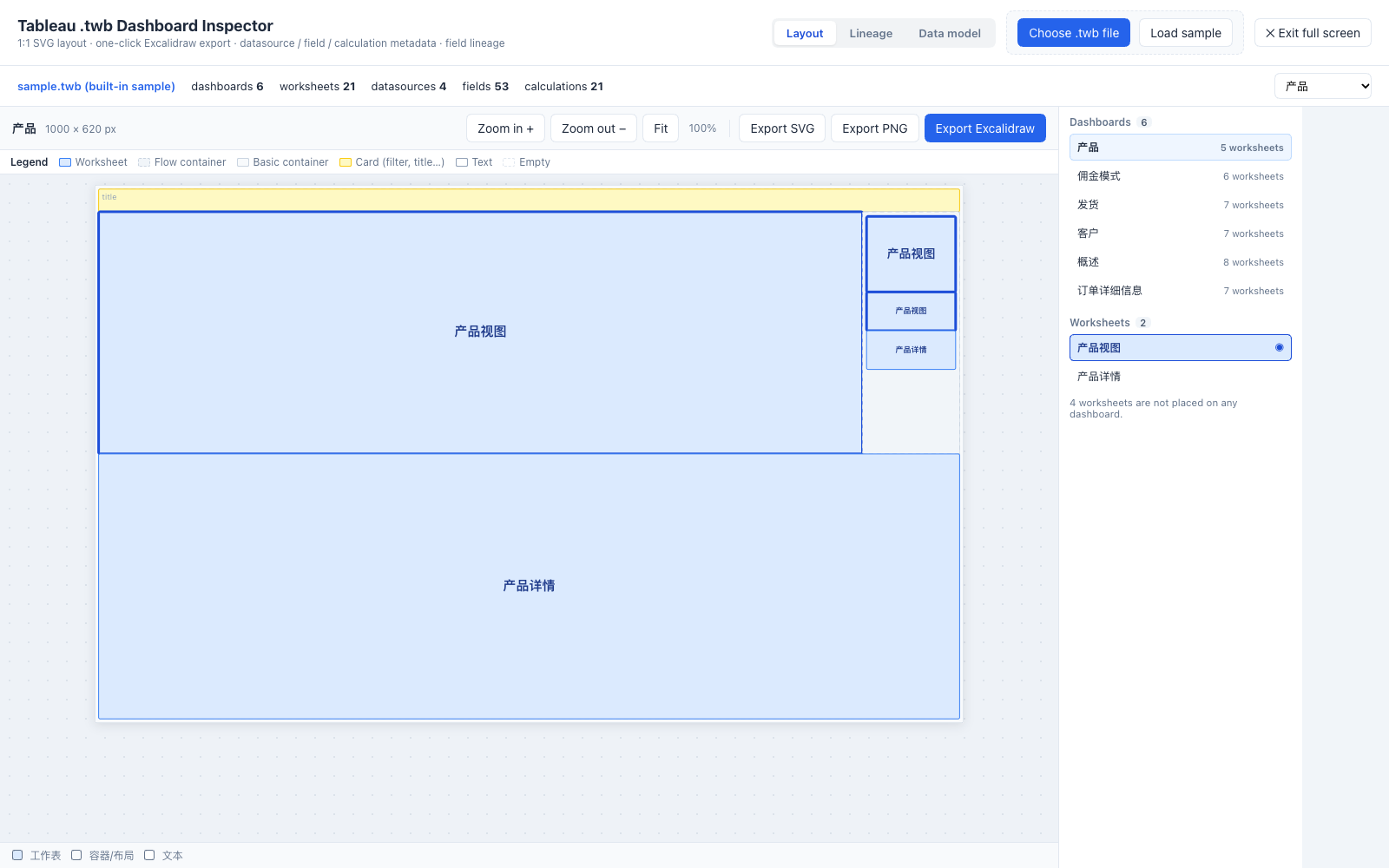This screenshot has width=1389, height=868.
Task: Open the 产品 dashboard dropdown
Action: (1323, 86)
